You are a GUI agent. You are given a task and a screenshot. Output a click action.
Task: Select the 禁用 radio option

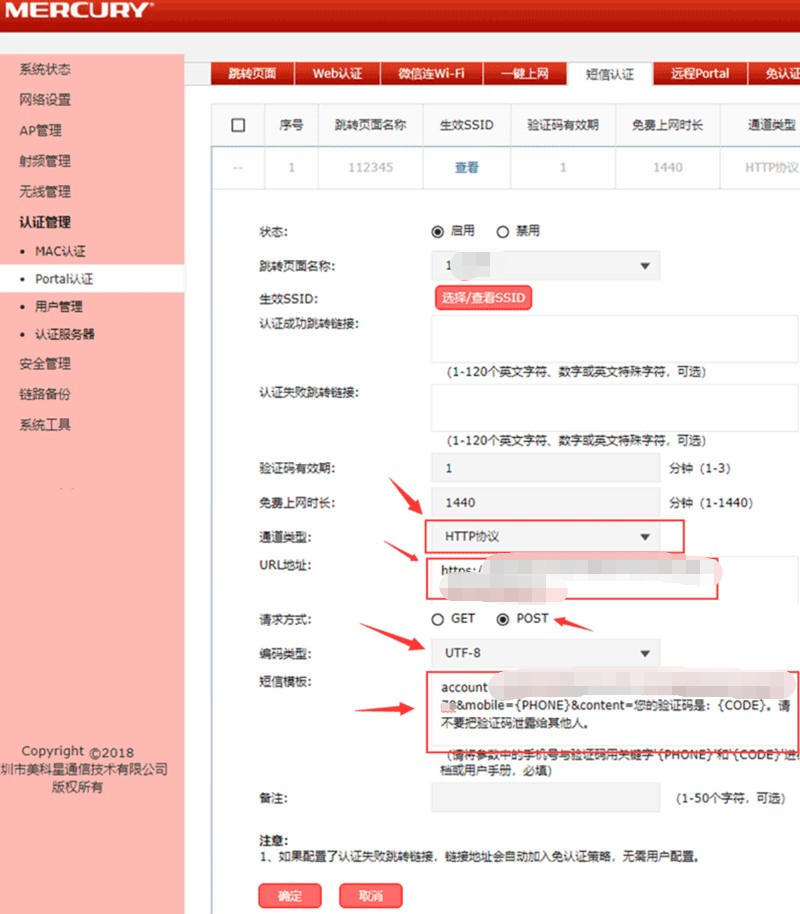[x=503, y=230]
